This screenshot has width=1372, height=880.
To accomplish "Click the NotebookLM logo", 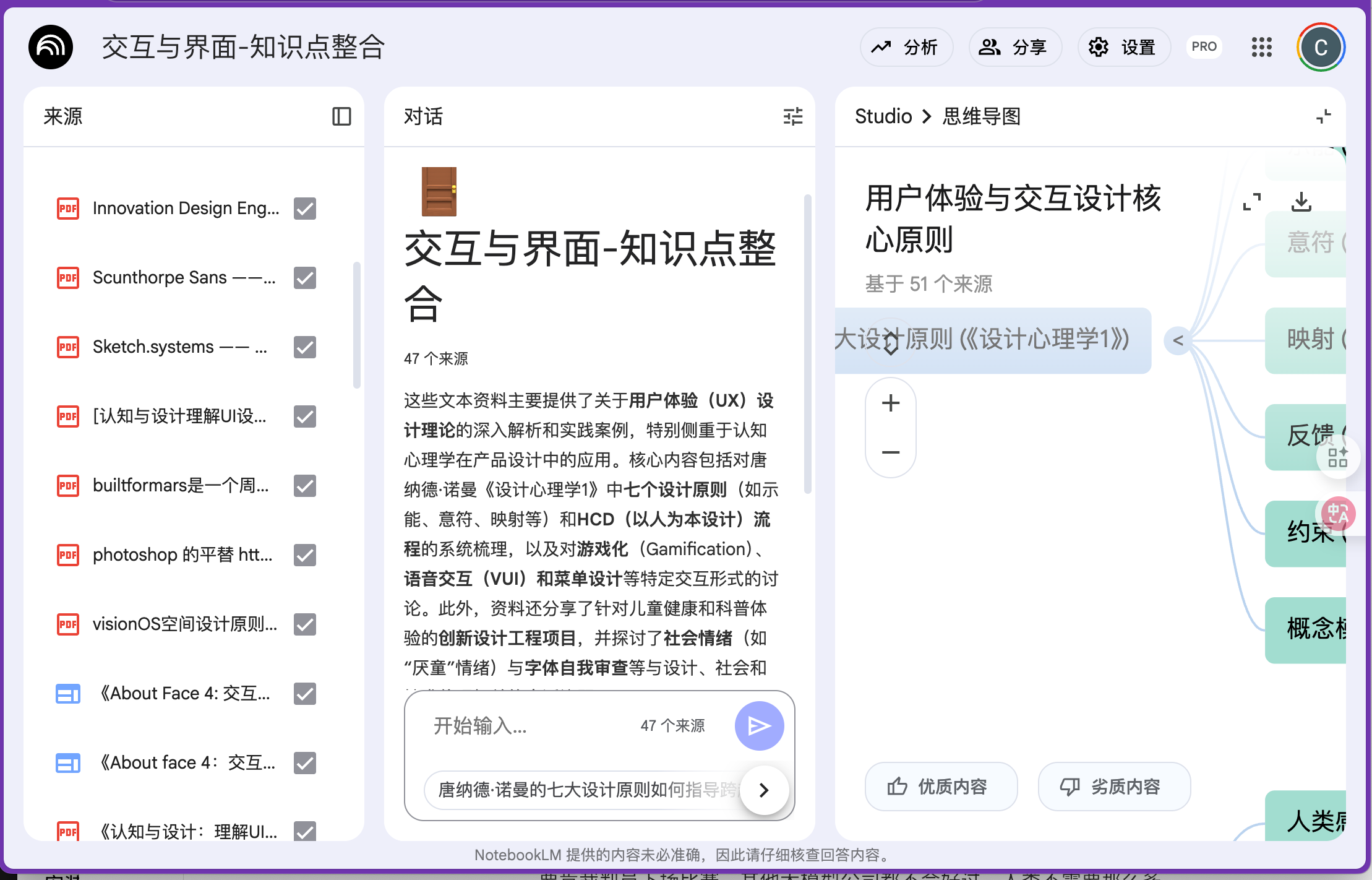I will click(51, 47).
